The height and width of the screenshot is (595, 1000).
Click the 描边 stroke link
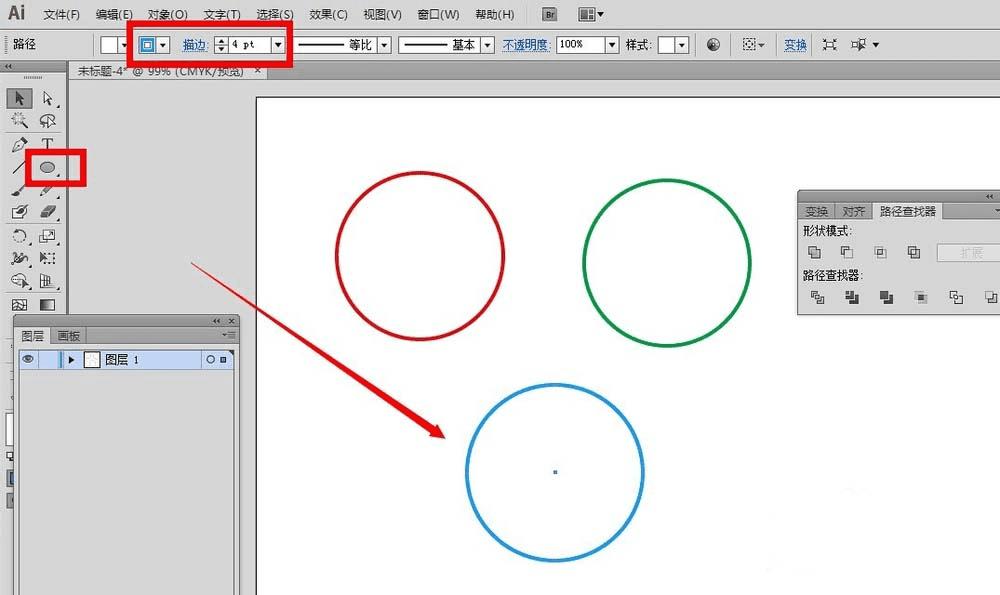(x=195, y=45)
